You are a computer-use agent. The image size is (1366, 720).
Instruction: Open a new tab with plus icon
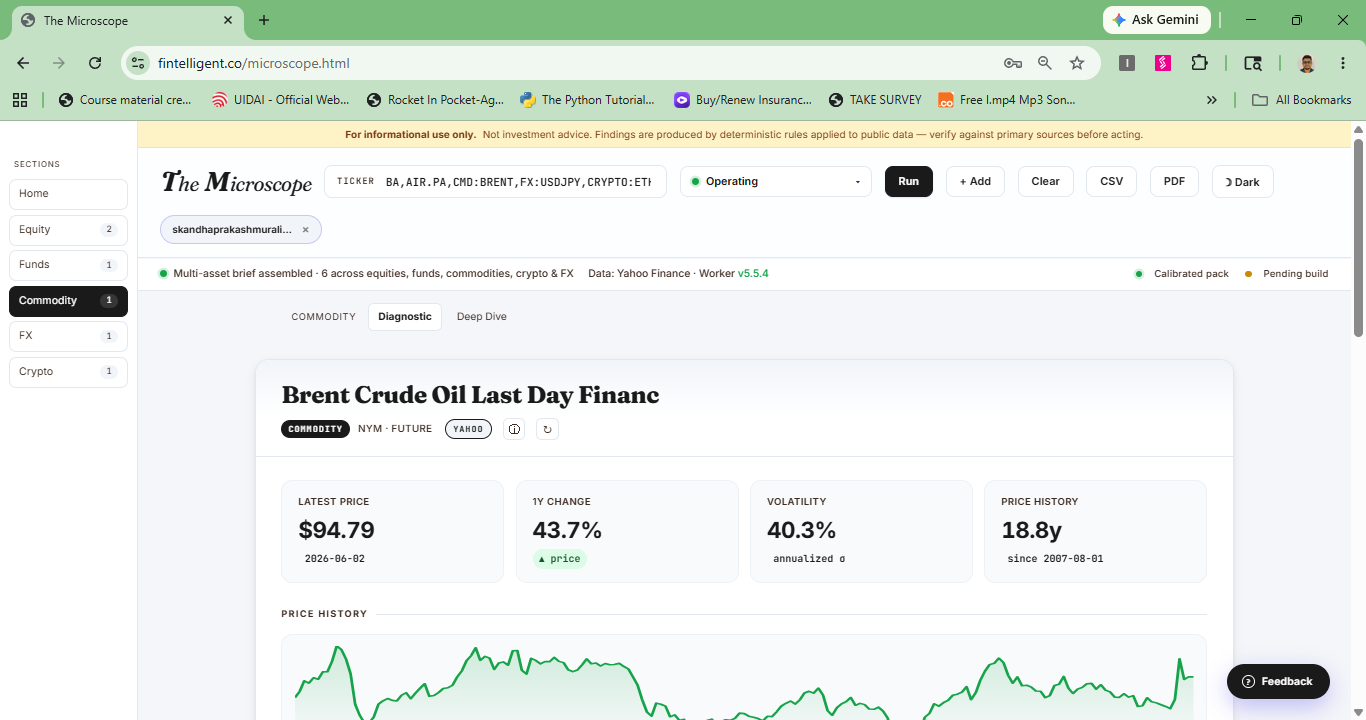coord(264,20)
